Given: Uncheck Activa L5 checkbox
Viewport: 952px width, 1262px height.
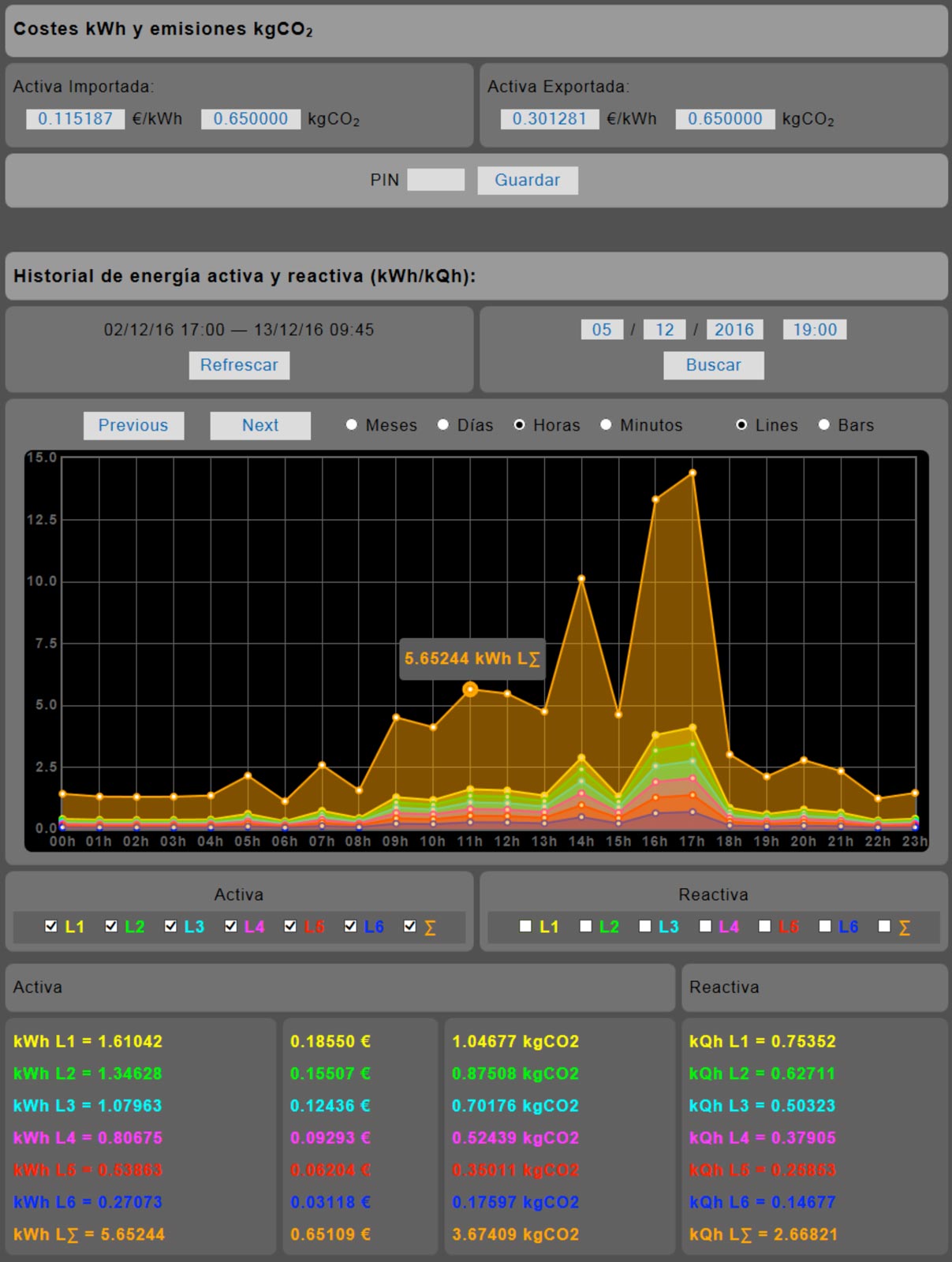Looking at the screenshot, I should click(x=290, y=927).
